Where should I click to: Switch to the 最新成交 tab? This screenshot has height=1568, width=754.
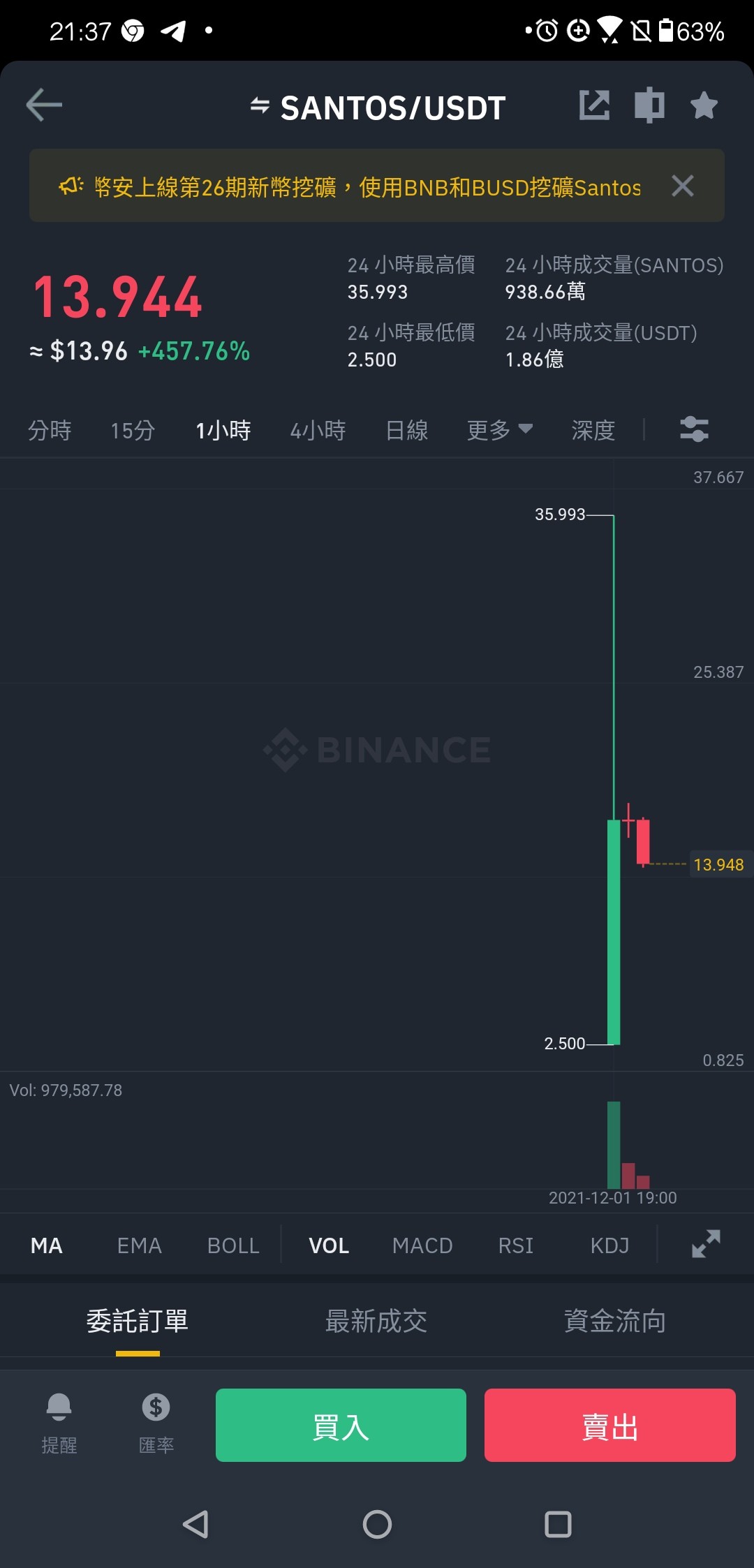point(376,1321)
